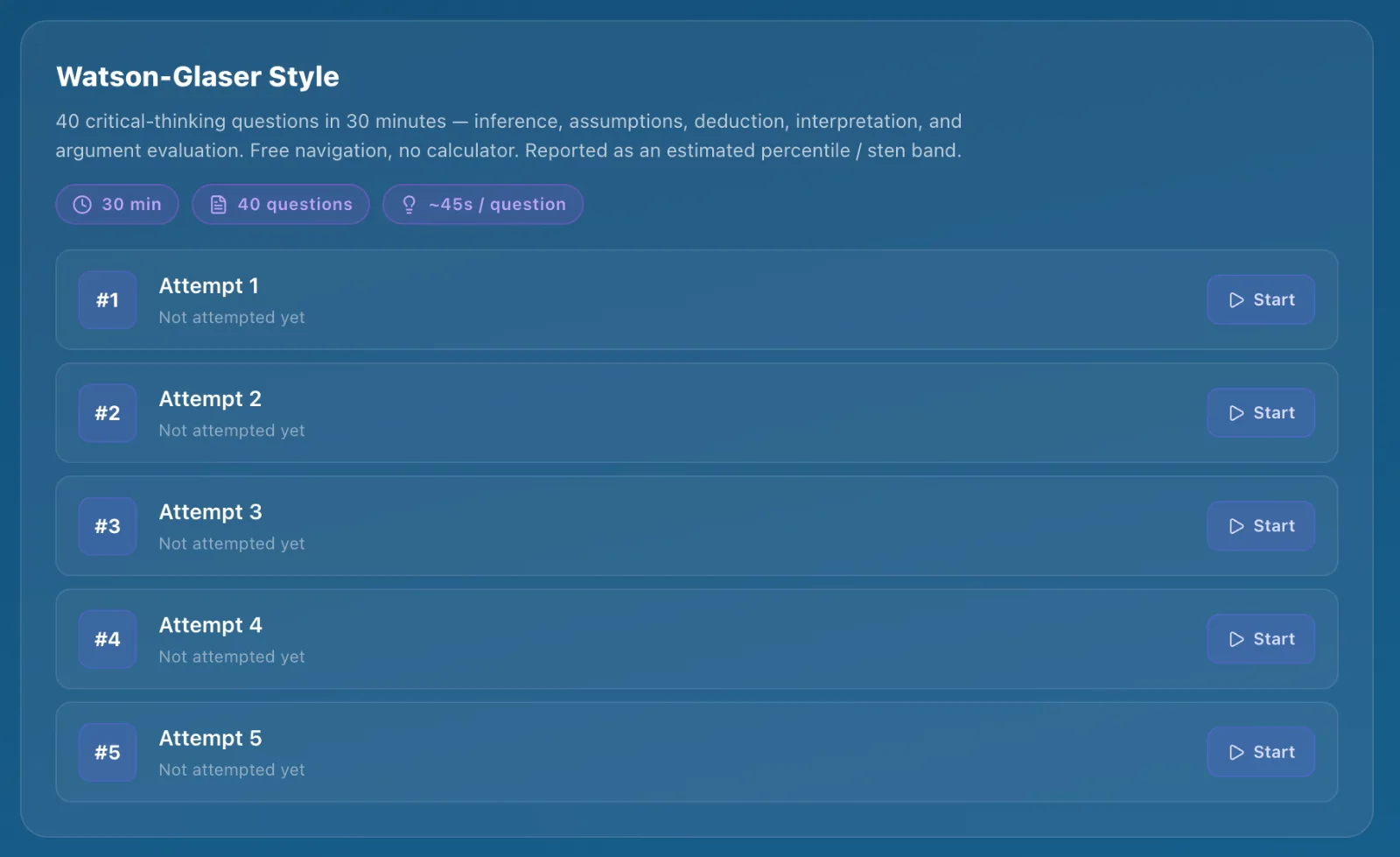
Task: Select the Attempt 3 title text
Action: 210,512
